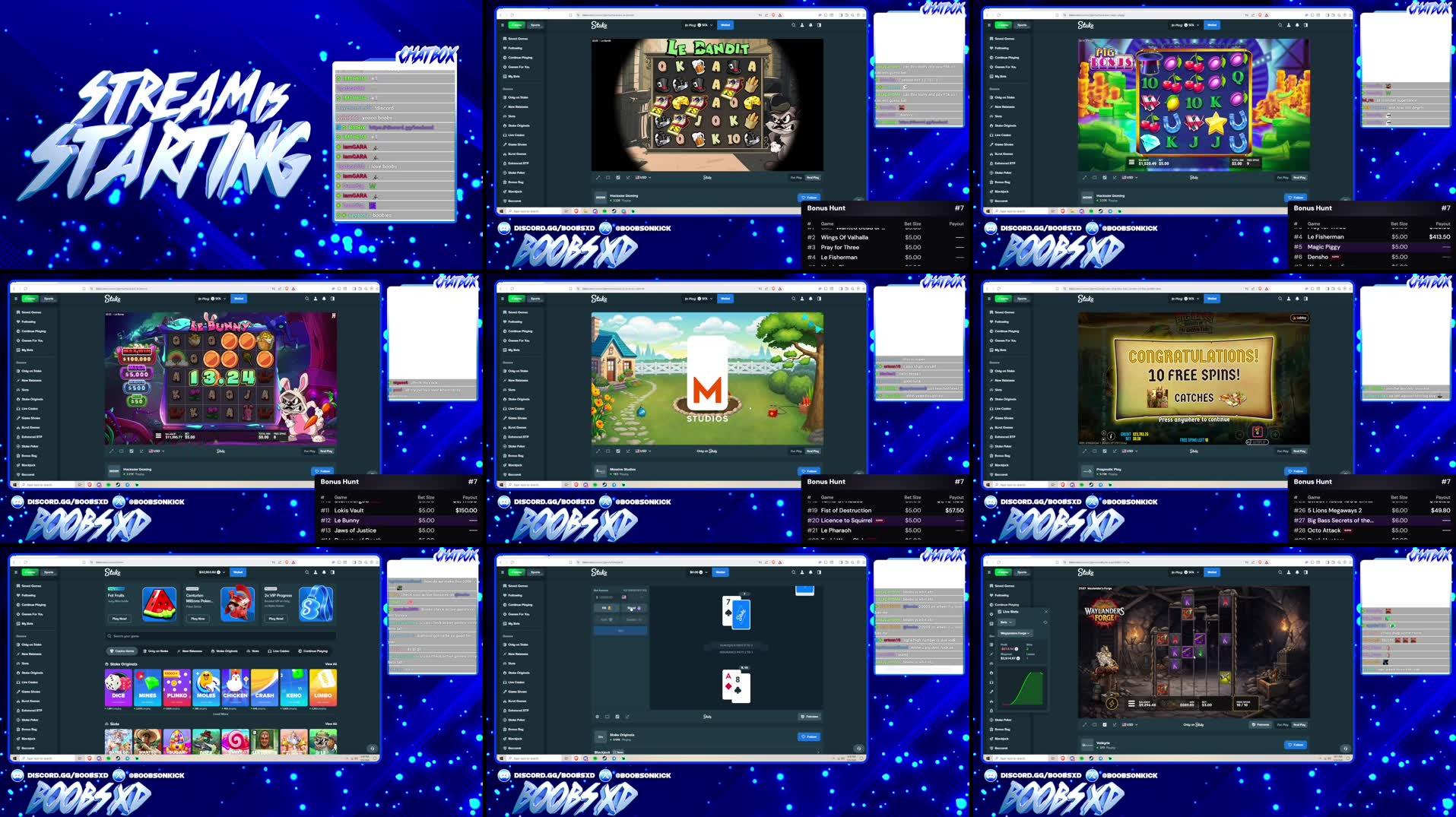Open the Moles game tile
The image size is (1456, 817).
206,688
